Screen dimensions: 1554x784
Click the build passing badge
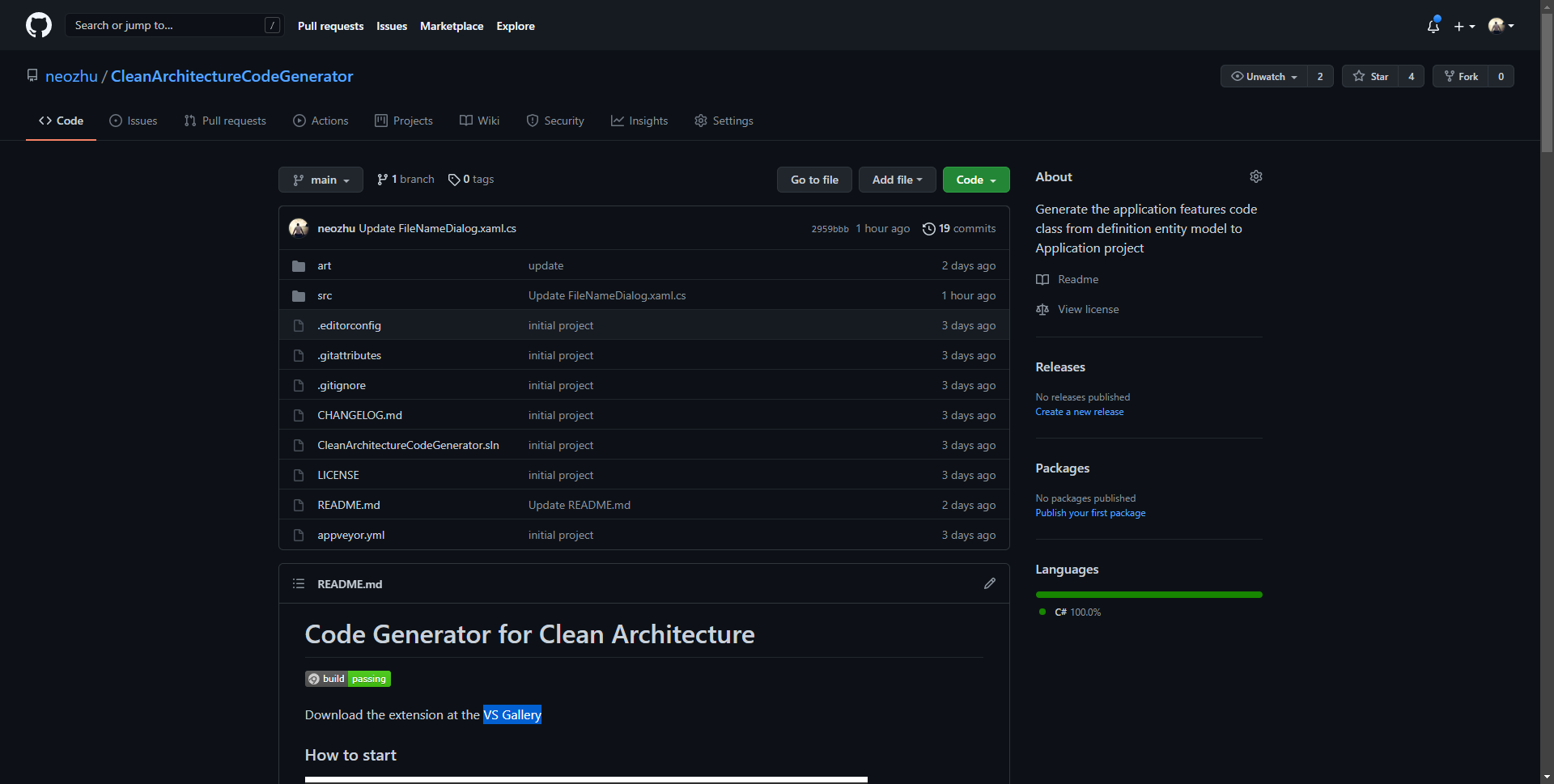tap(348, 679)
